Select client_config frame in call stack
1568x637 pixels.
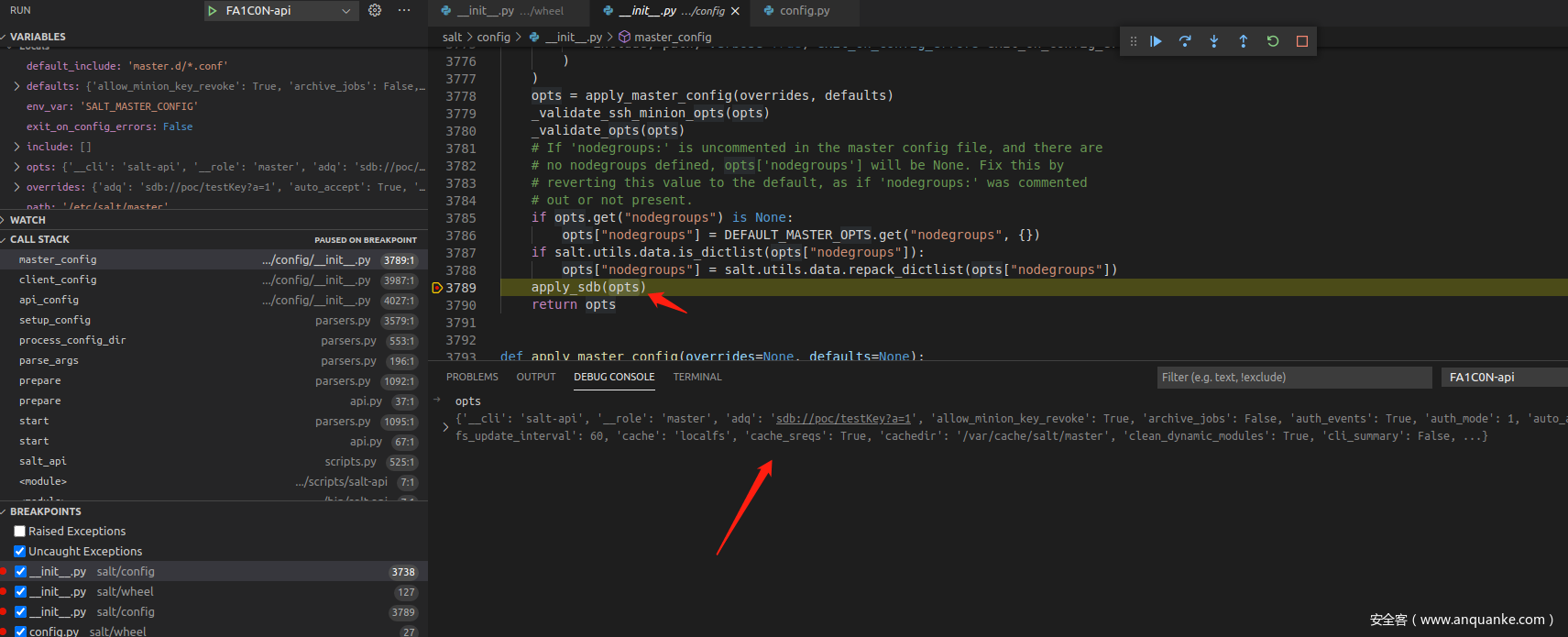coord(58,280)
